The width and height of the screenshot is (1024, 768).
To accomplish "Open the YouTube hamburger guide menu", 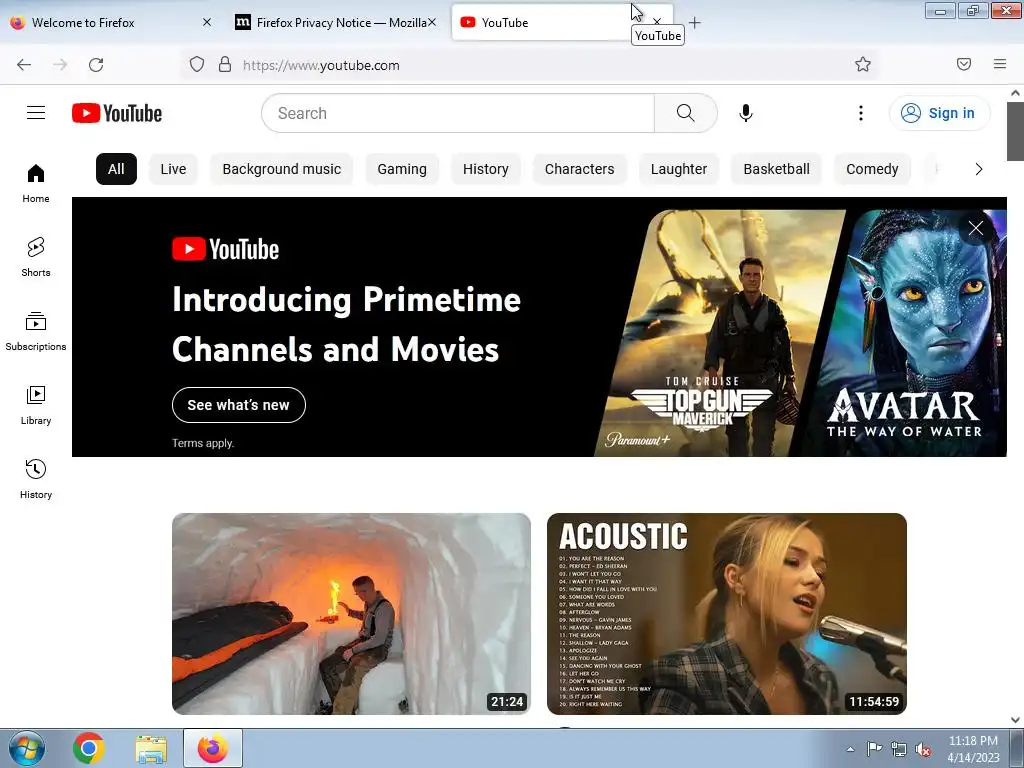I will click(36, 113).
